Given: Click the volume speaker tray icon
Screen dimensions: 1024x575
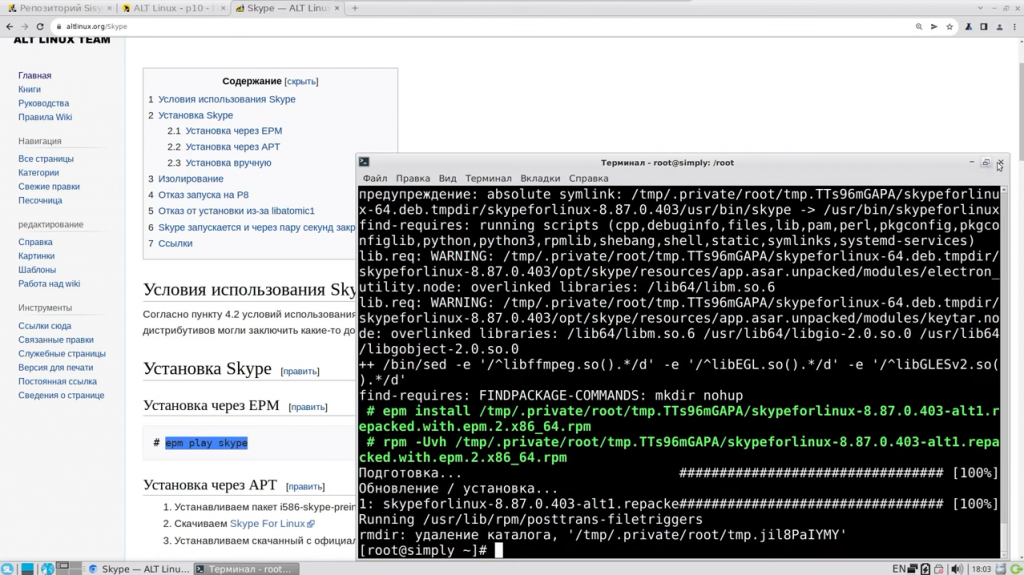Looking at the screenshot, I should [x=956, y=569].
